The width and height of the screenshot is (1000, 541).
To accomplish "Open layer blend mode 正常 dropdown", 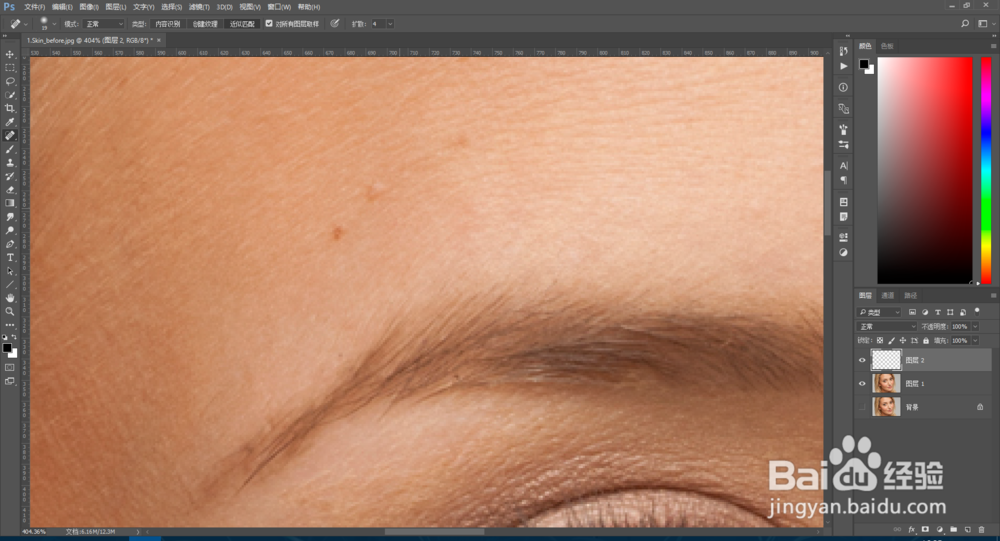I will 886,326.
